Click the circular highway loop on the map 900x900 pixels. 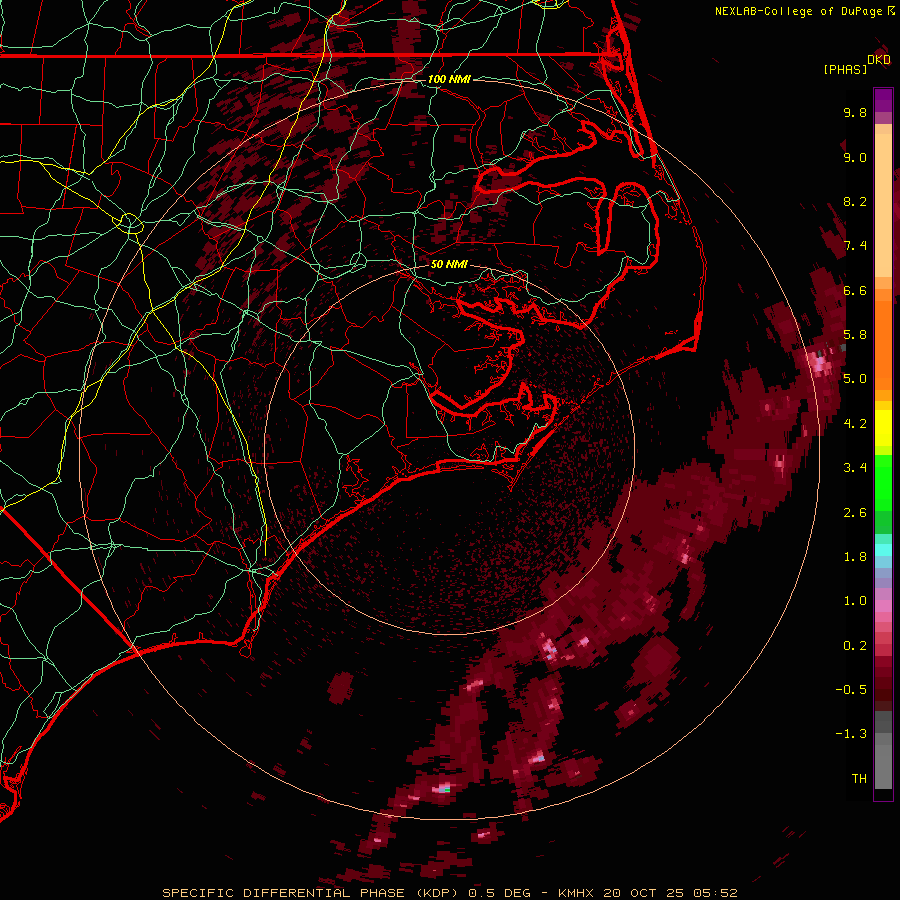click(x=130, y=223)
